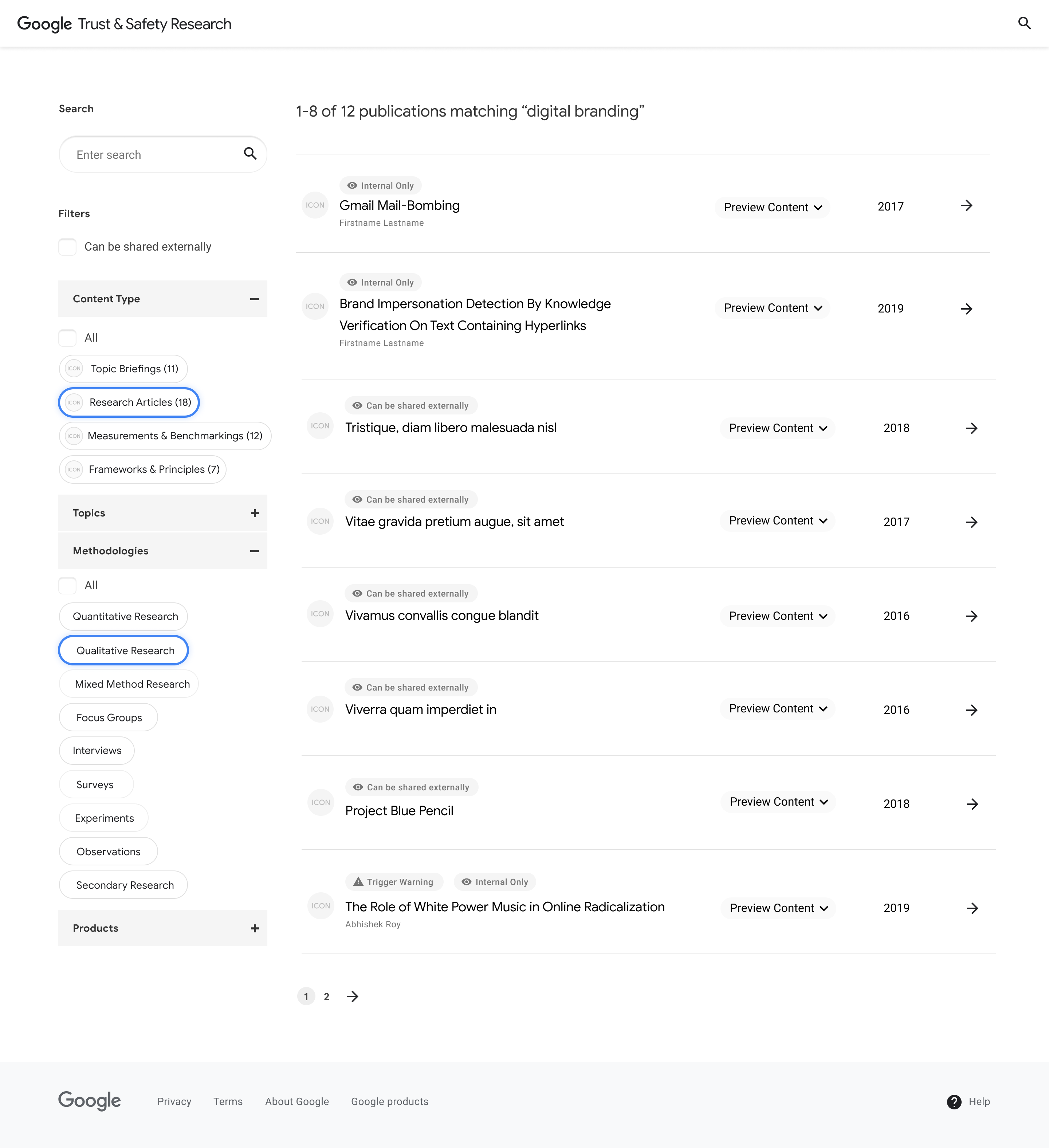Click the Trigger Warning icon on the radicalization article

(x=358, y=881)
